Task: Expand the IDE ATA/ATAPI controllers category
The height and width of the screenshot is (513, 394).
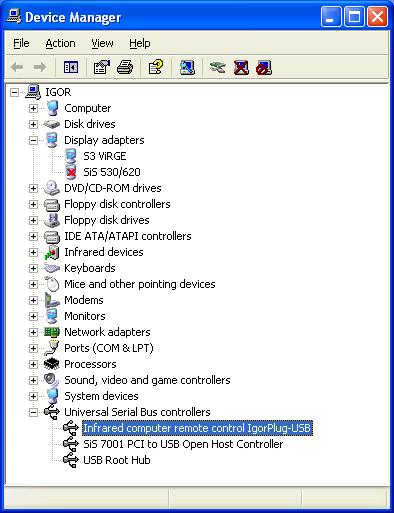Action: click(x=33, y=236)
